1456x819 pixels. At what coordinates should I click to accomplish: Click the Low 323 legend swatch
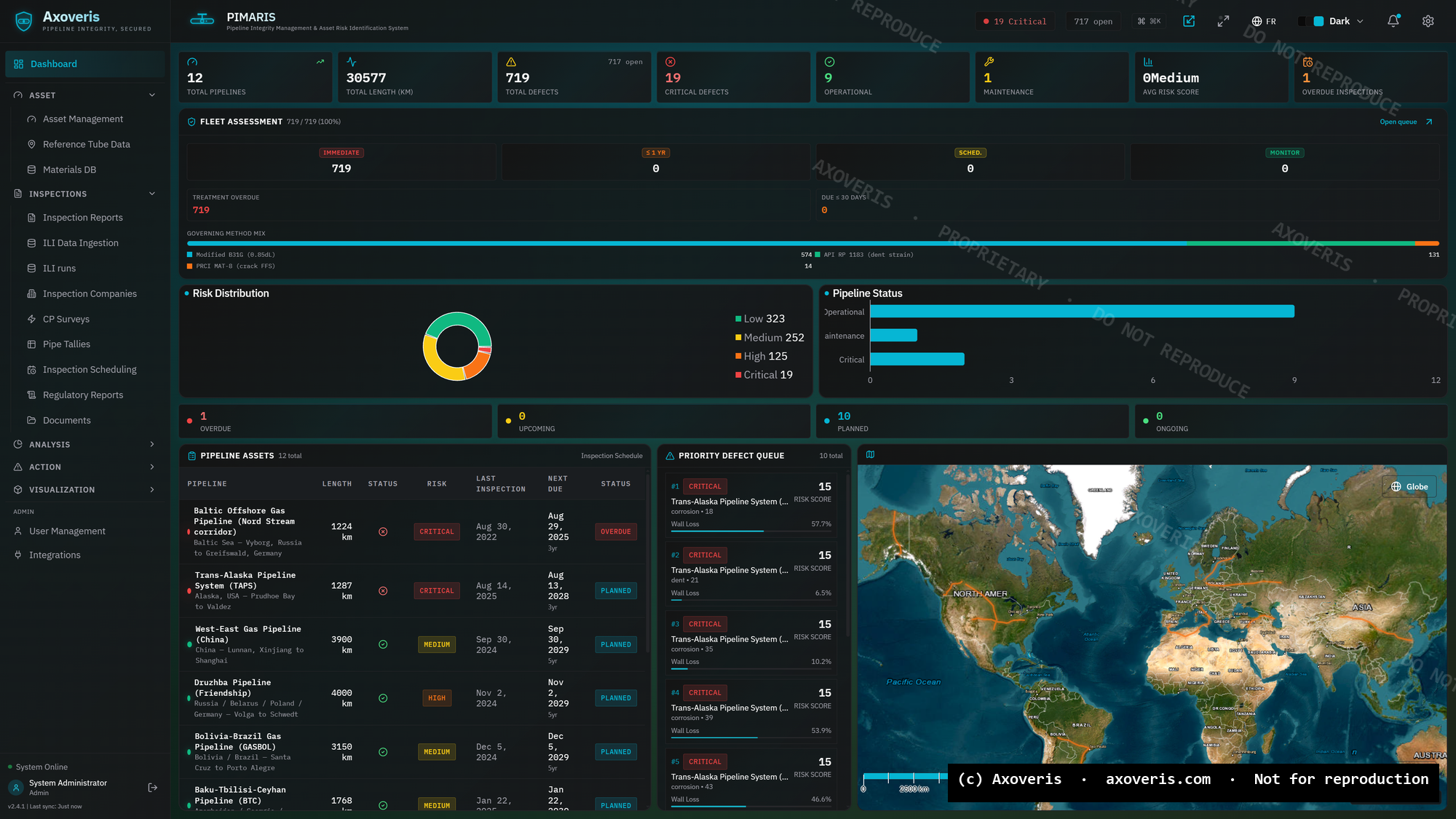click(x=738, y=319)
